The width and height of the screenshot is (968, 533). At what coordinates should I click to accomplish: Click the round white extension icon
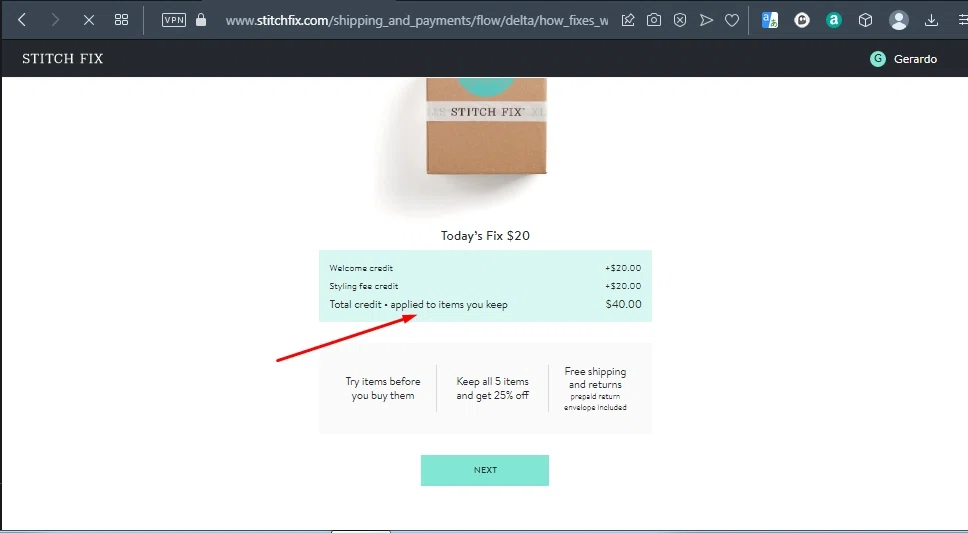(802, 20)
